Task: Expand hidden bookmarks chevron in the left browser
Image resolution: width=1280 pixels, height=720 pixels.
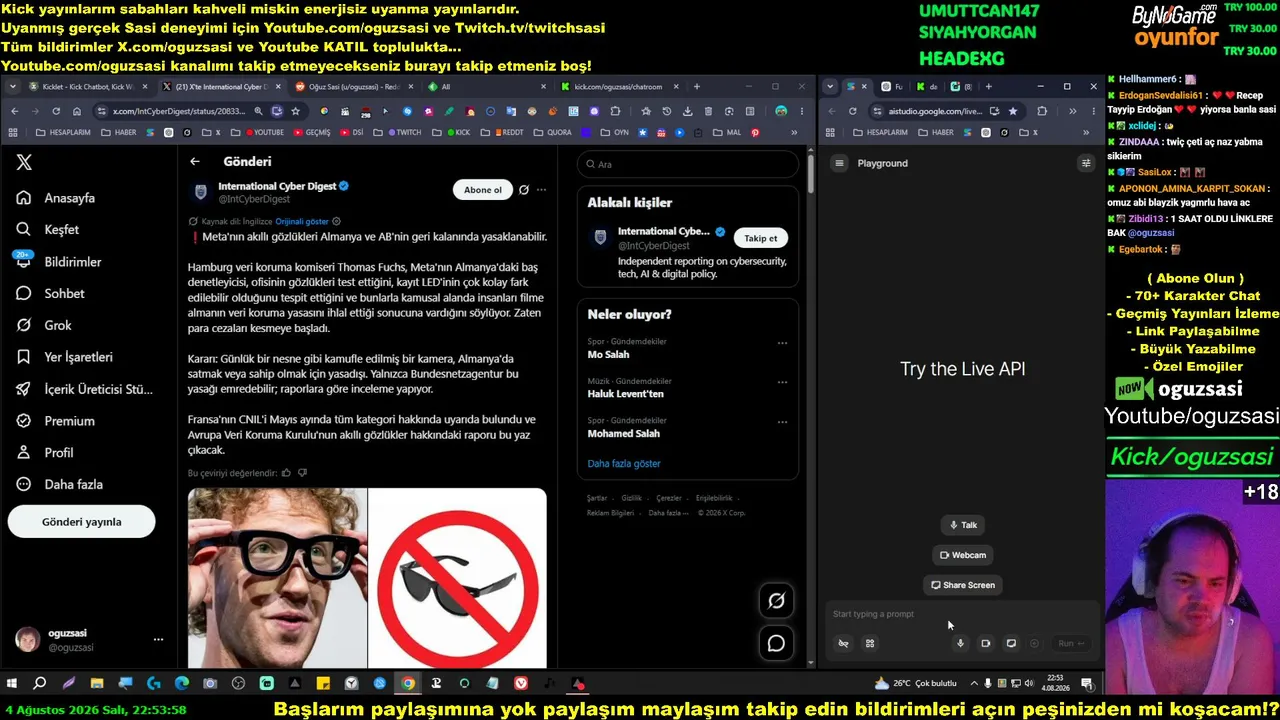Action: click(x=795, y=132)
